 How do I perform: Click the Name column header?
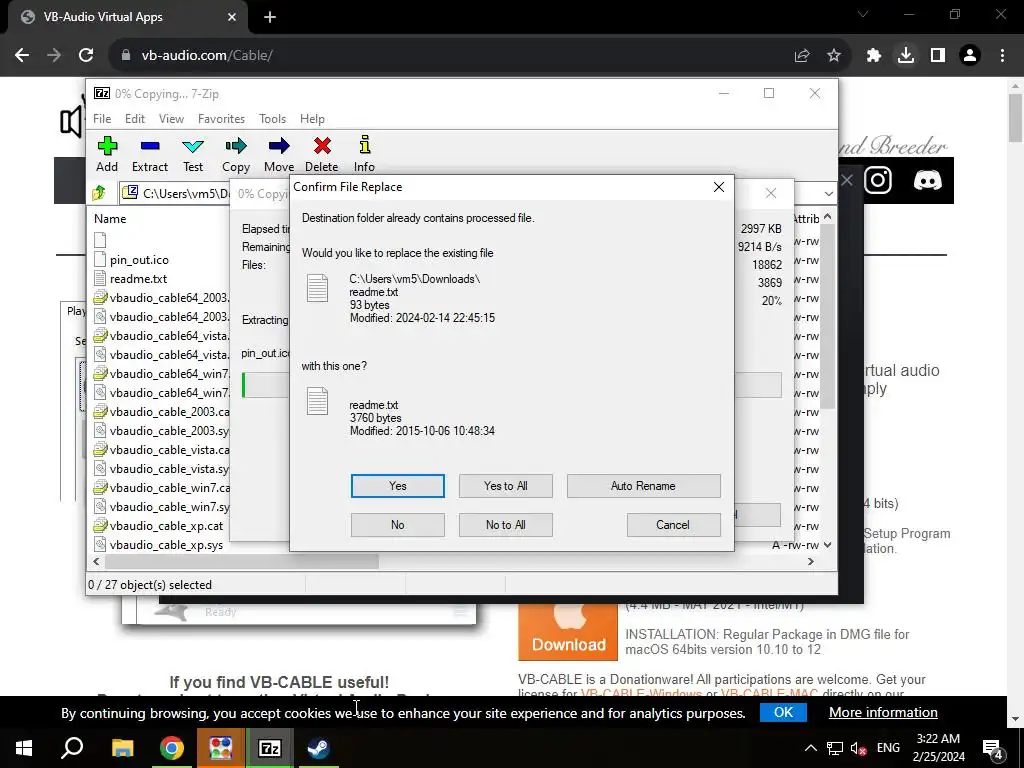click(110, 219)
